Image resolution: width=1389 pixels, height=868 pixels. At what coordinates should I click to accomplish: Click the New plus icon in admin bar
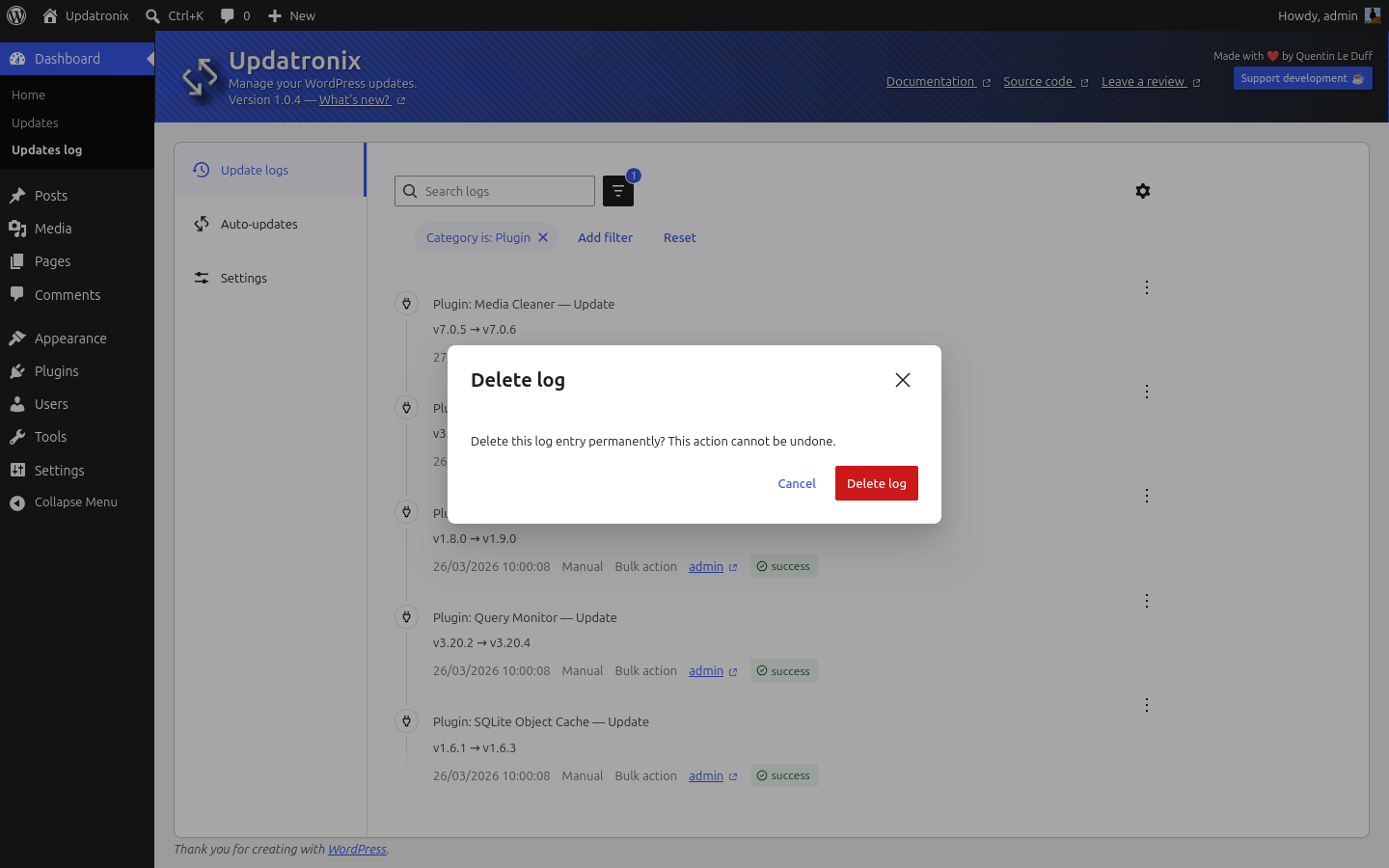(x=274, y=15)
